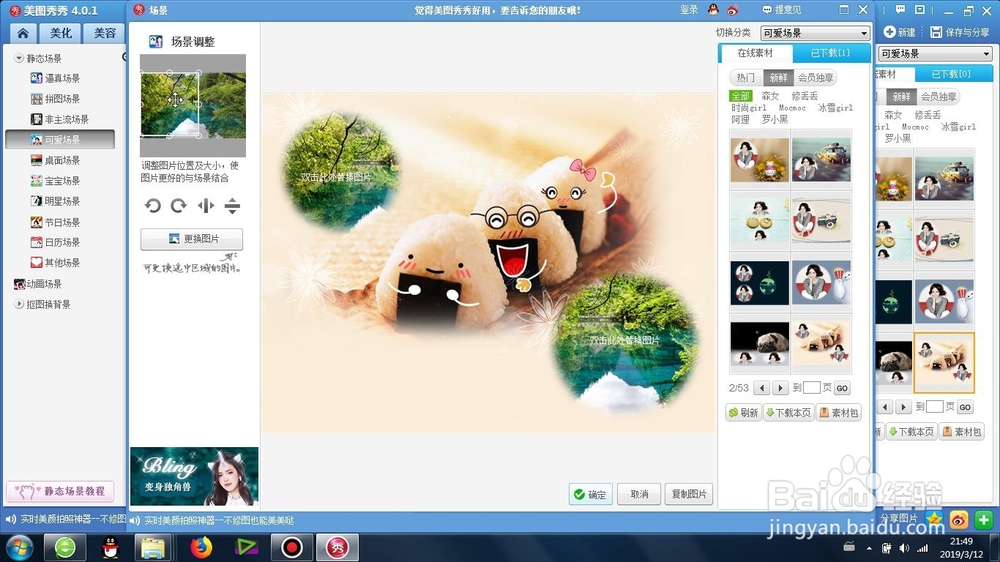1000x562 pixels.
Task: Click the page number input field
Action: pos(811,388)
